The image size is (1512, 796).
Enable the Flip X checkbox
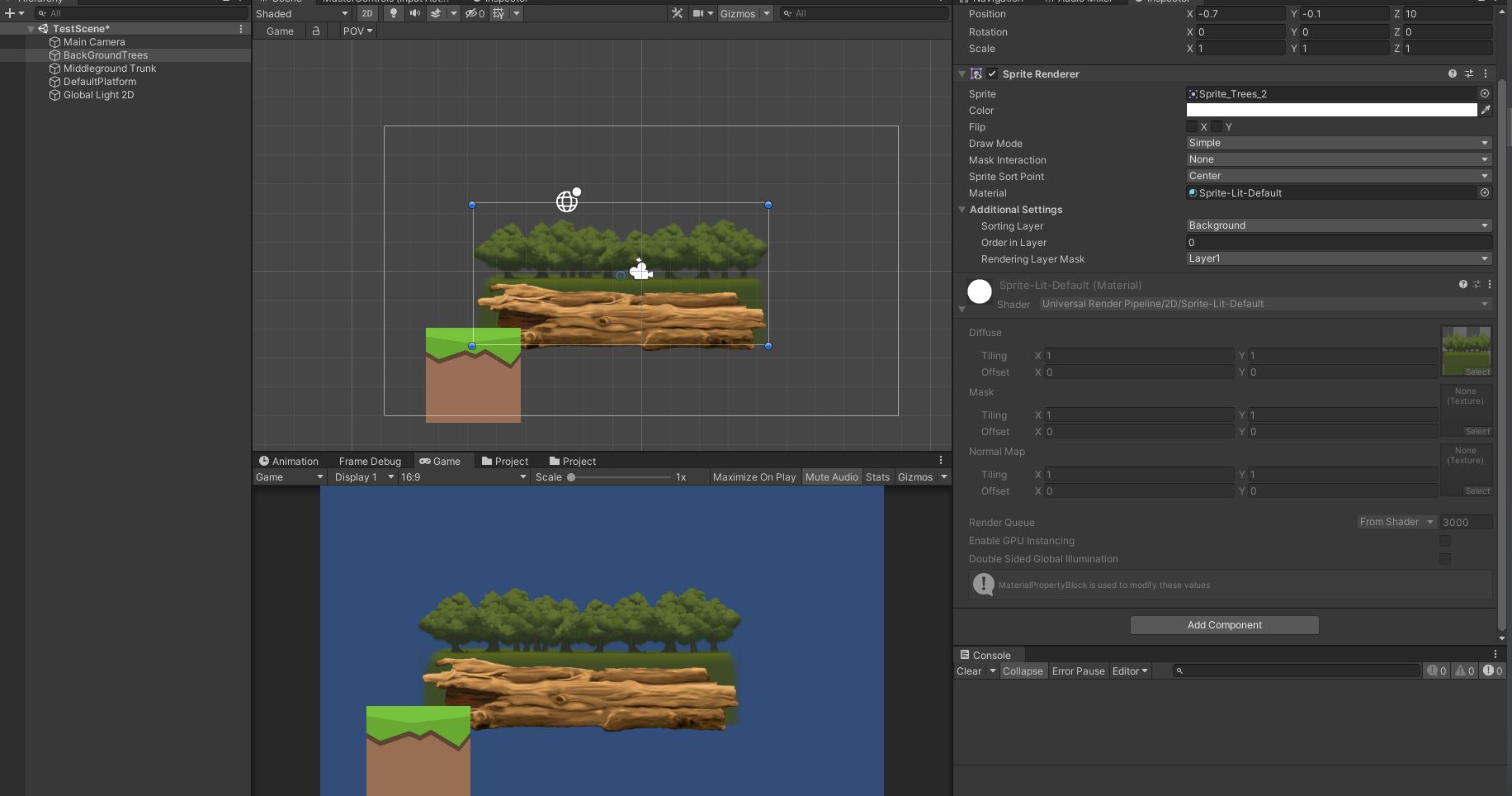click(x=1192, y=126)
